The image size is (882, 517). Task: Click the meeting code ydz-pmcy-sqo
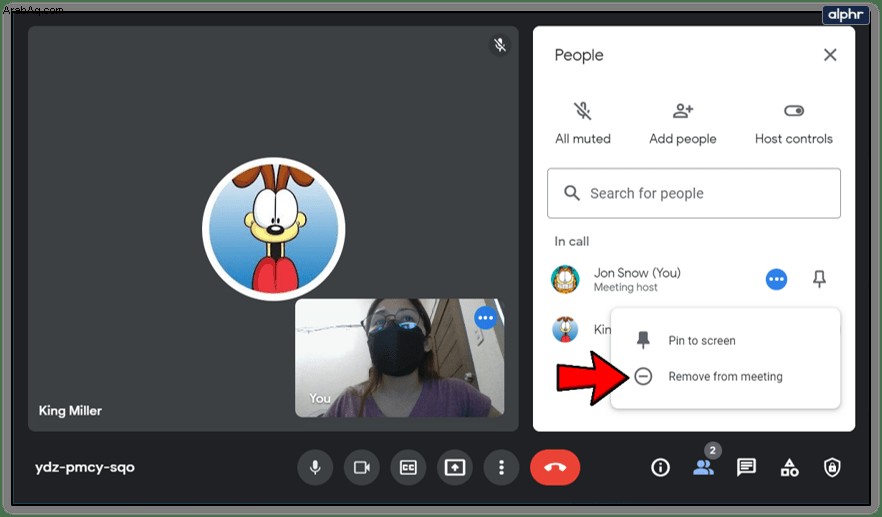click(x=84, y=467)
